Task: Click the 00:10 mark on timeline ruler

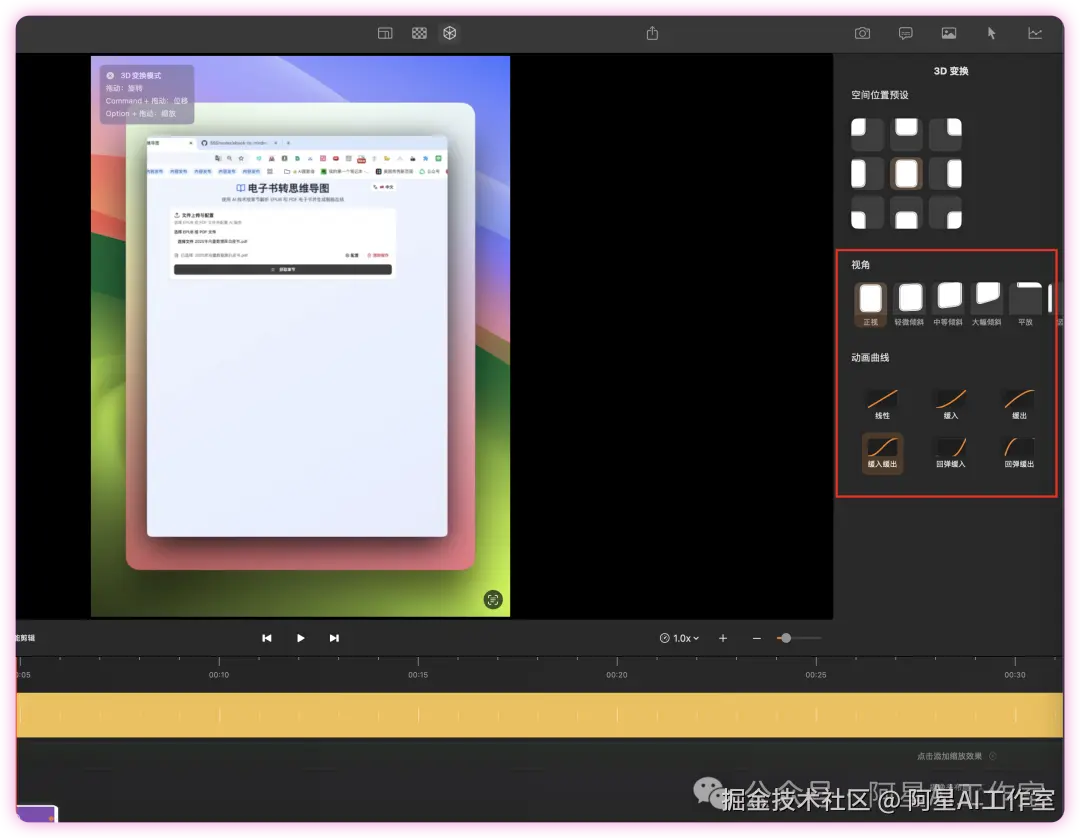Action: pyautogui.click(x=219, y=675)
